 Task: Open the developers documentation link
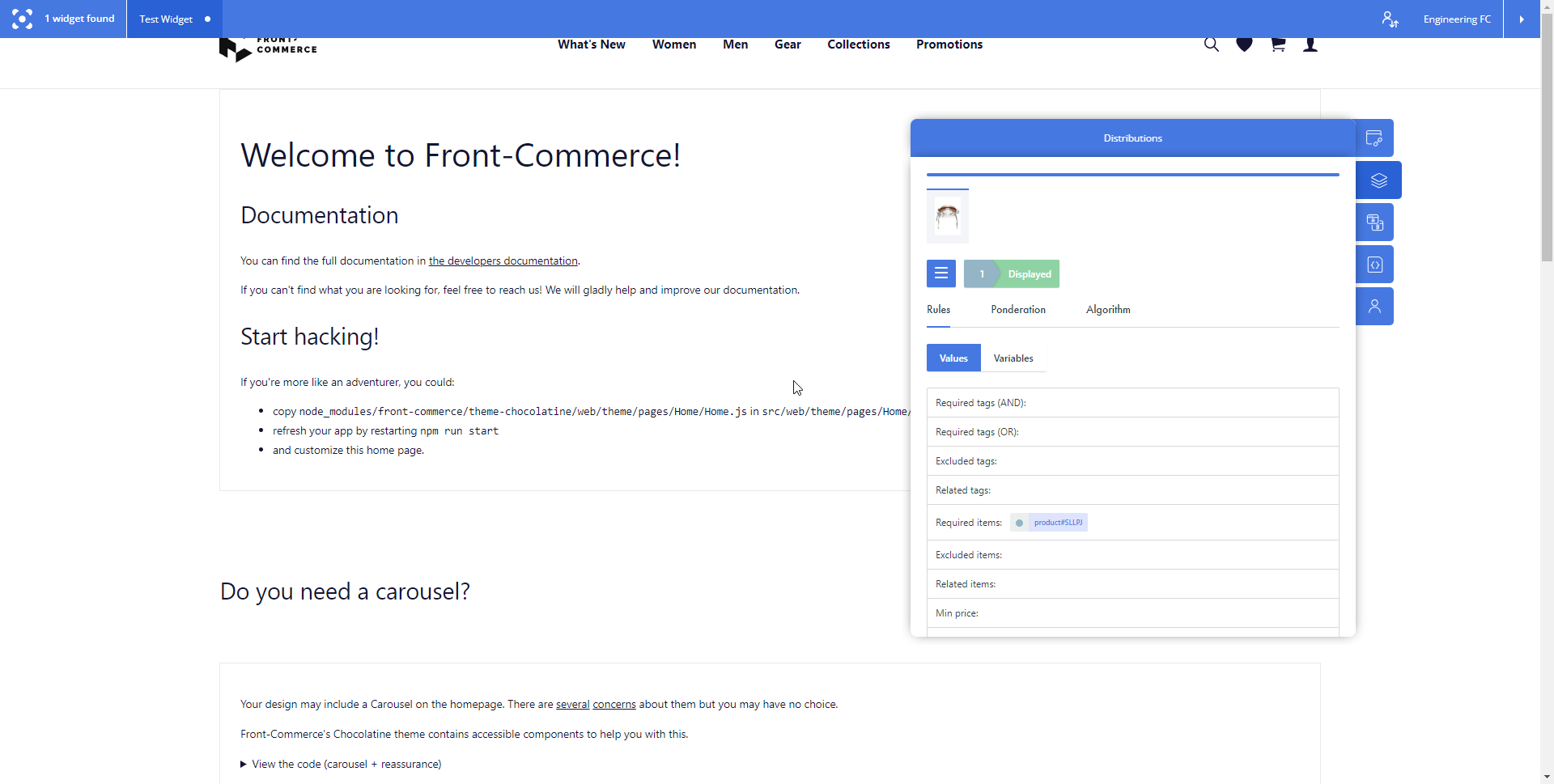(x=503, y=261)
